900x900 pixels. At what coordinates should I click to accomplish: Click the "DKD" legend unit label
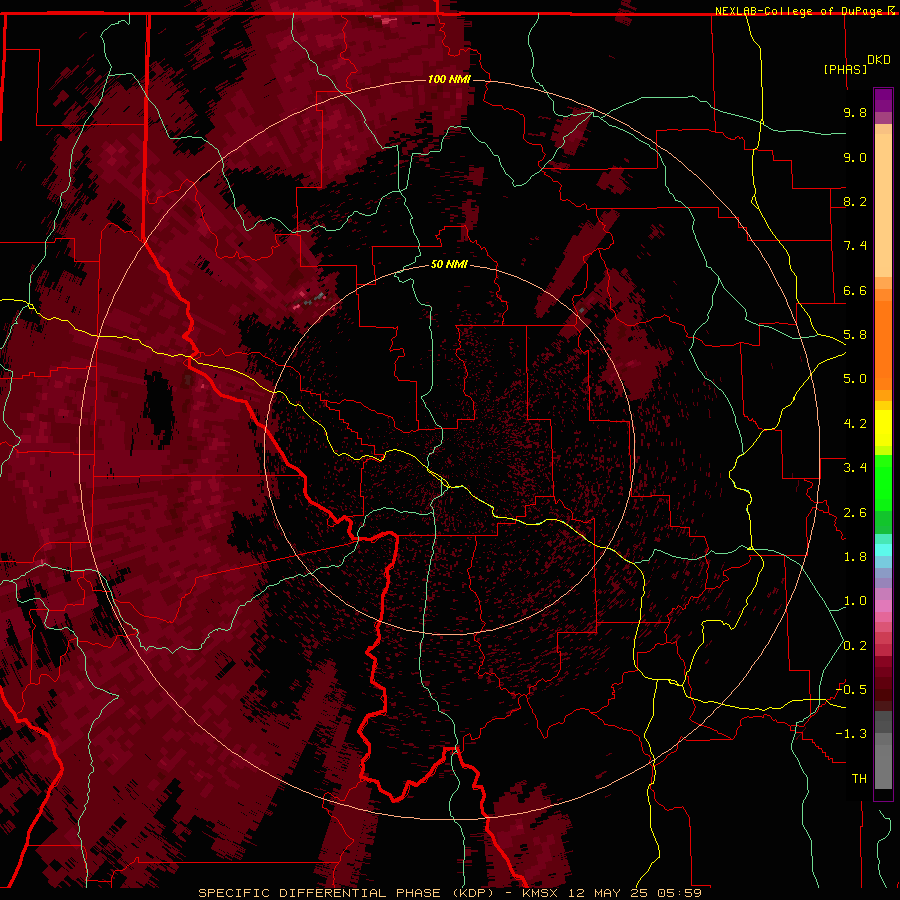click(878, 60)
